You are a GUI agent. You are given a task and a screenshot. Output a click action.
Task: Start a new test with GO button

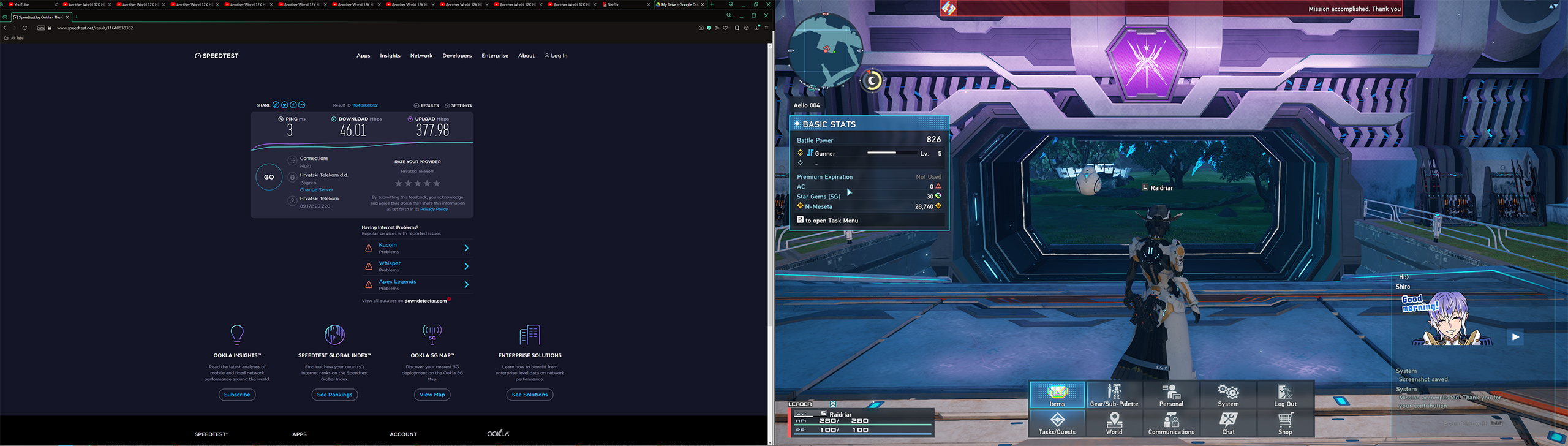click(269, 177)
